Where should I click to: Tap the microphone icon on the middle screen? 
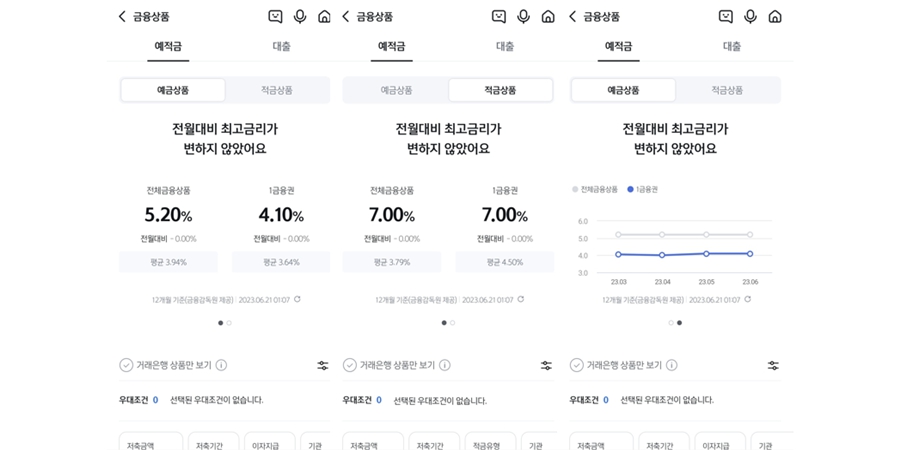point(523,17)
